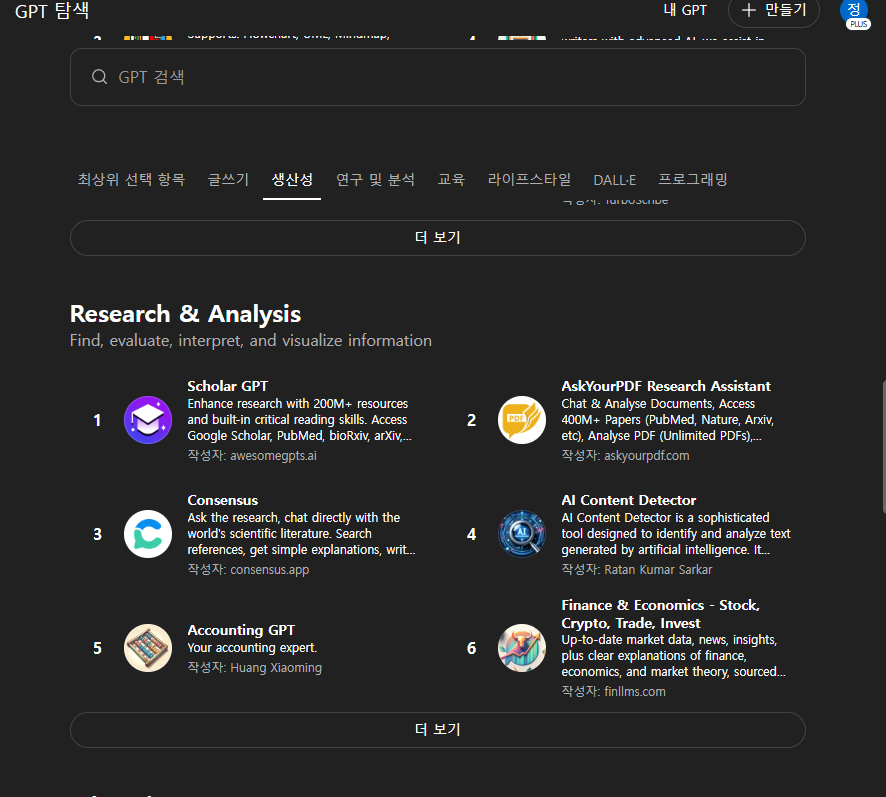Open the AskYourPDF Research Assistant icon
The image size is (886, 797).
pyautogui.click(x=522, y=420)
